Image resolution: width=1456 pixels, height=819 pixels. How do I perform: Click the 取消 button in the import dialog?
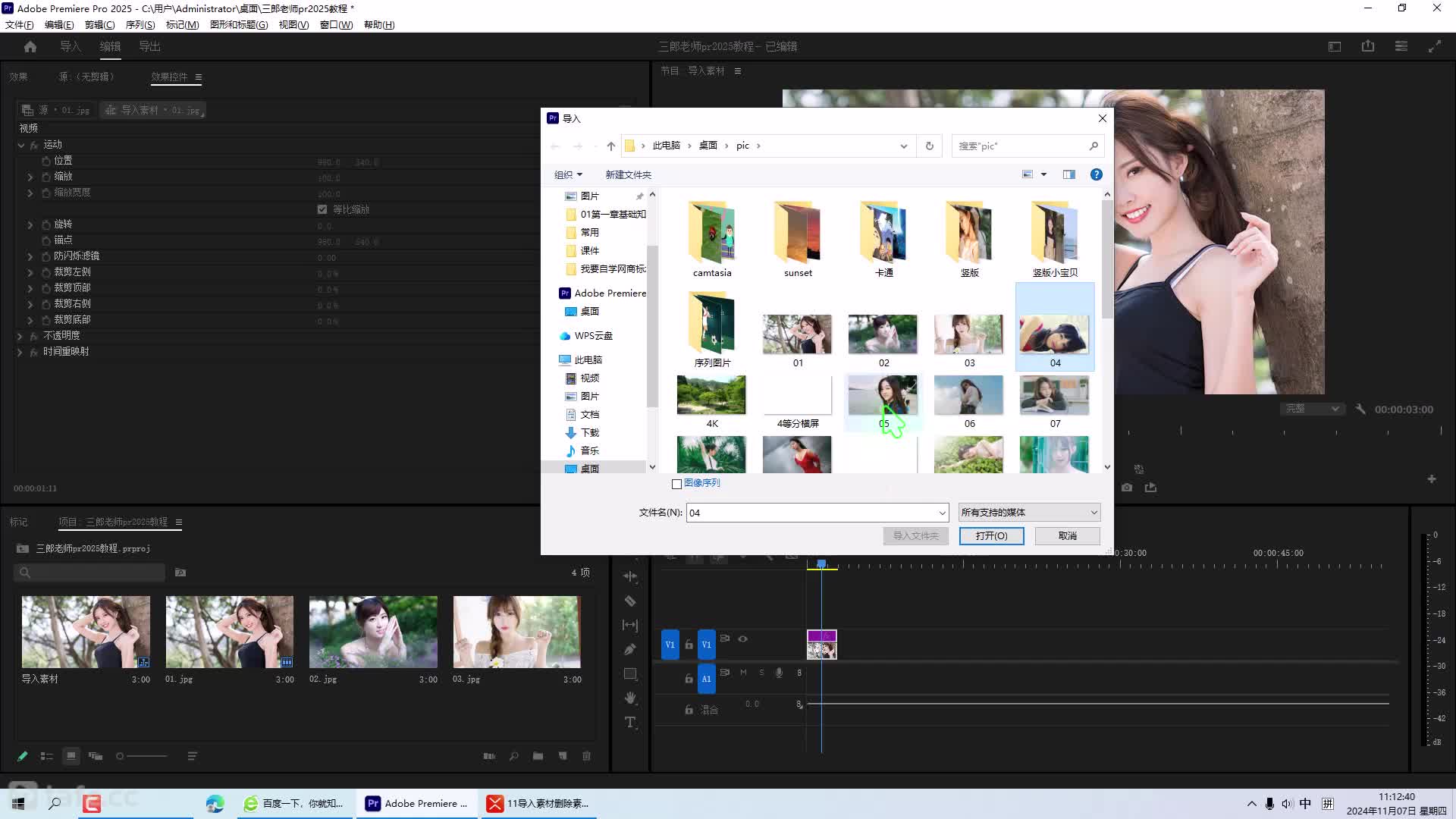click(x=1068, y=535)
